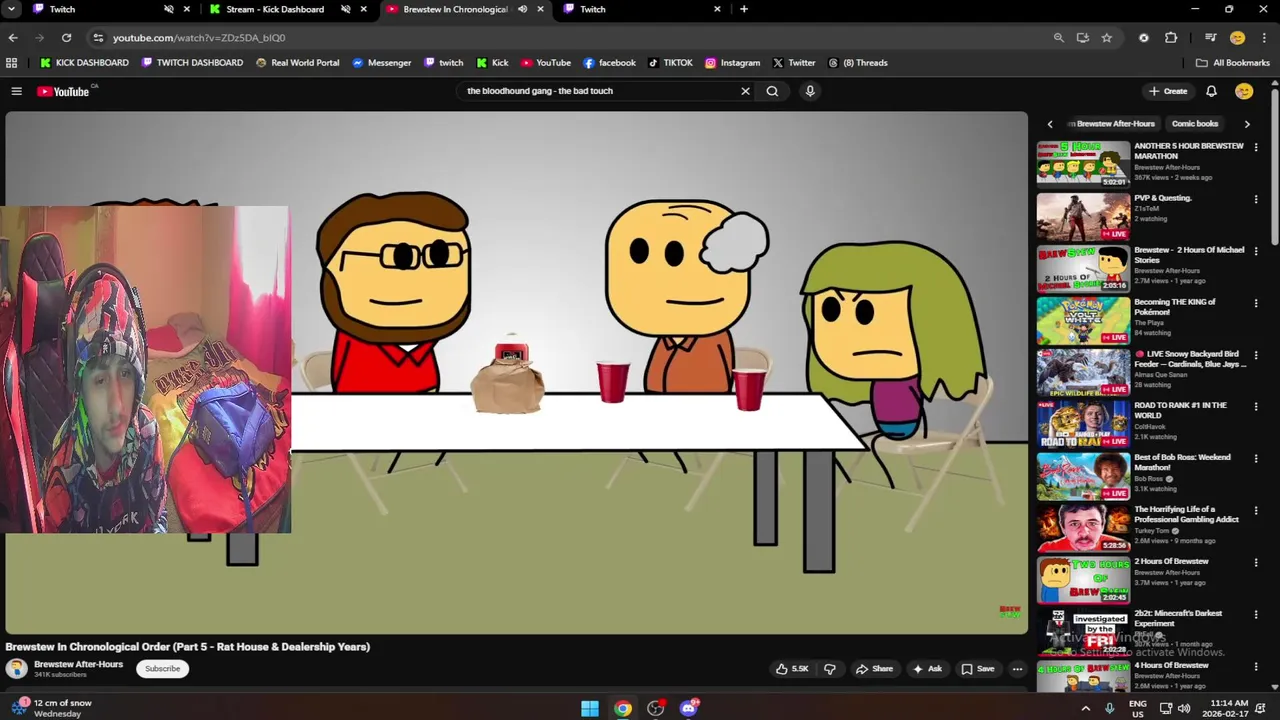Bookmark this page with the star icon
The height and width of the screenshot is (720, 1280).
coord(1107,38)
